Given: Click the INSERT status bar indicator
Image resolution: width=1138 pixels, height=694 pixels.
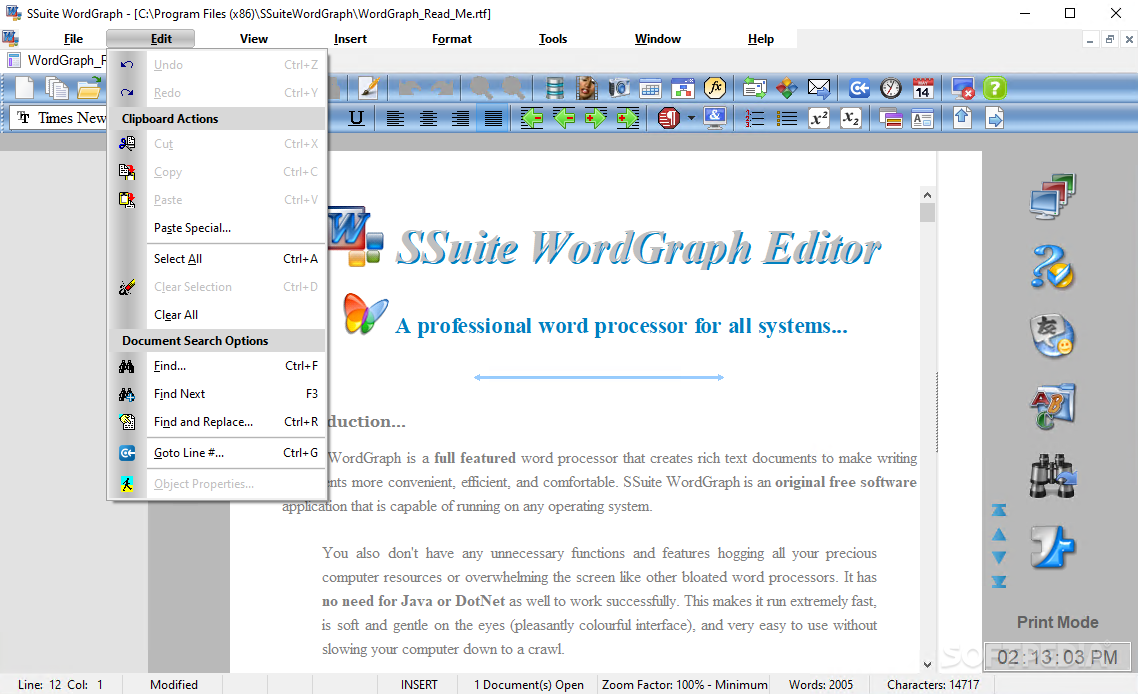Looking at the screenshot, I should pyautogui.click(x=419, y=685).
